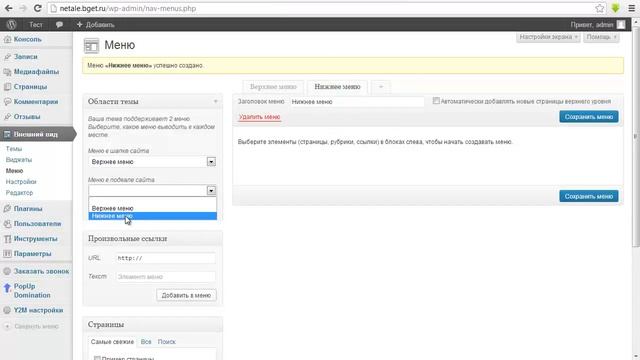Screen dimensions: 640x360
Task: Open the Меню в шапке сайта dropdown
Action: tap(152, 162)
